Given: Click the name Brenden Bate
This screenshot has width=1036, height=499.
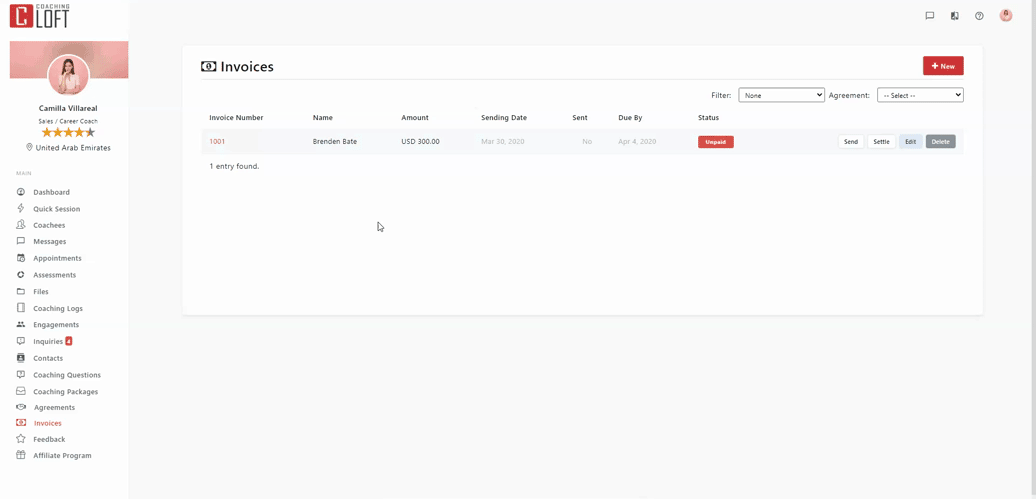Looking at the screenshot, I should coord(335,141).
